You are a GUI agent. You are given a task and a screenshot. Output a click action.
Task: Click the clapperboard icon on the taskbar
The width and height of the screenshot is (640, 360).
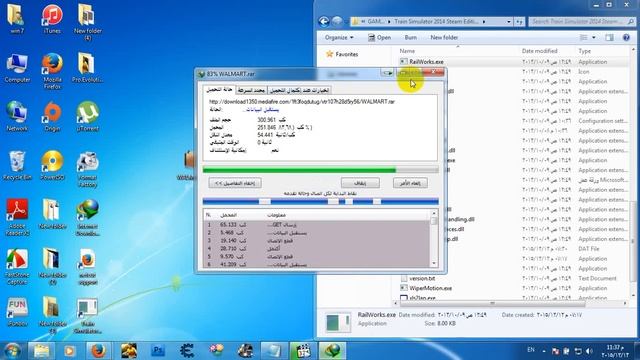303,351
